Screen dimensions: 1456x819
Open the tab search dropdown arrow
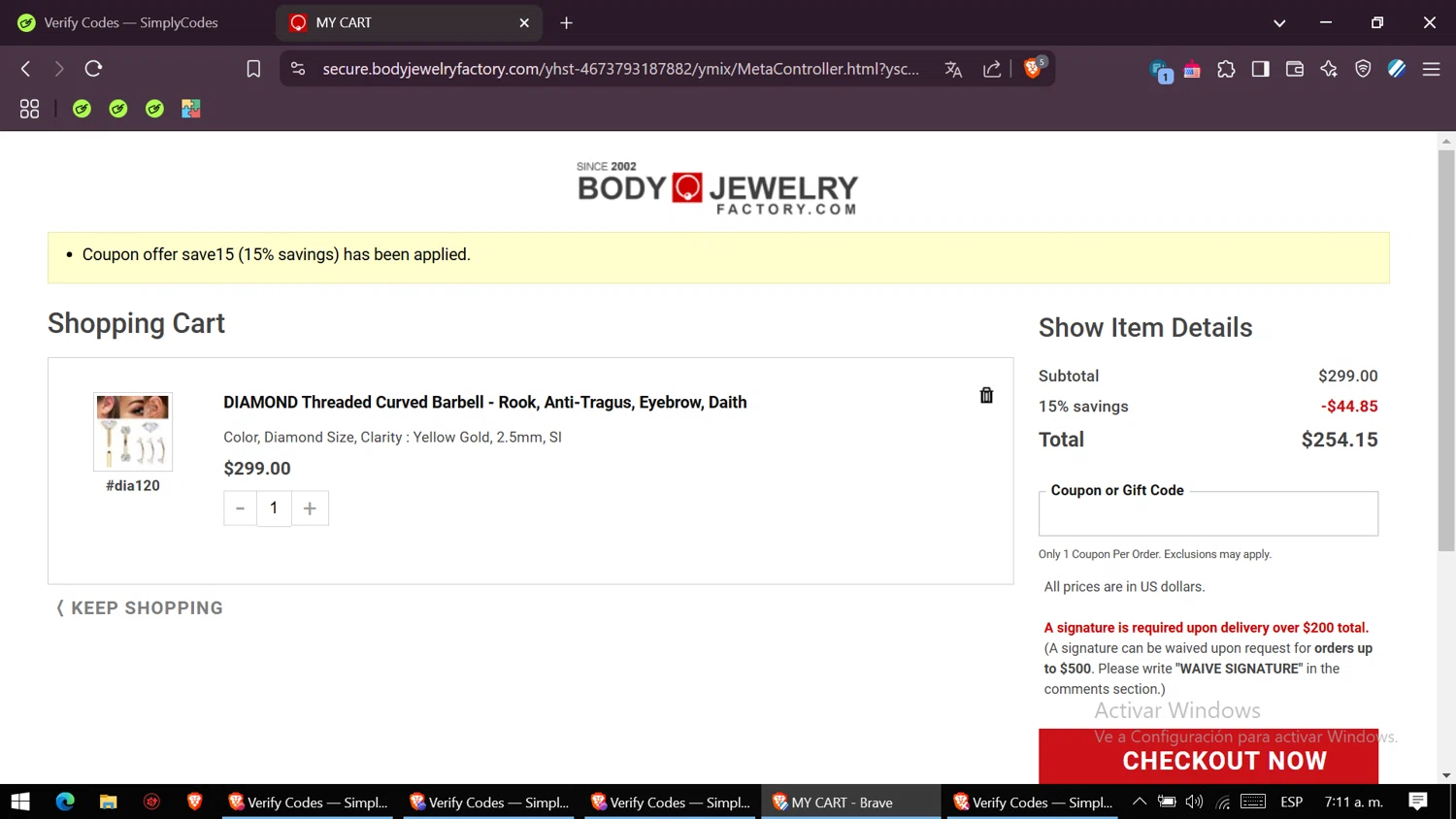(1279, 22)
